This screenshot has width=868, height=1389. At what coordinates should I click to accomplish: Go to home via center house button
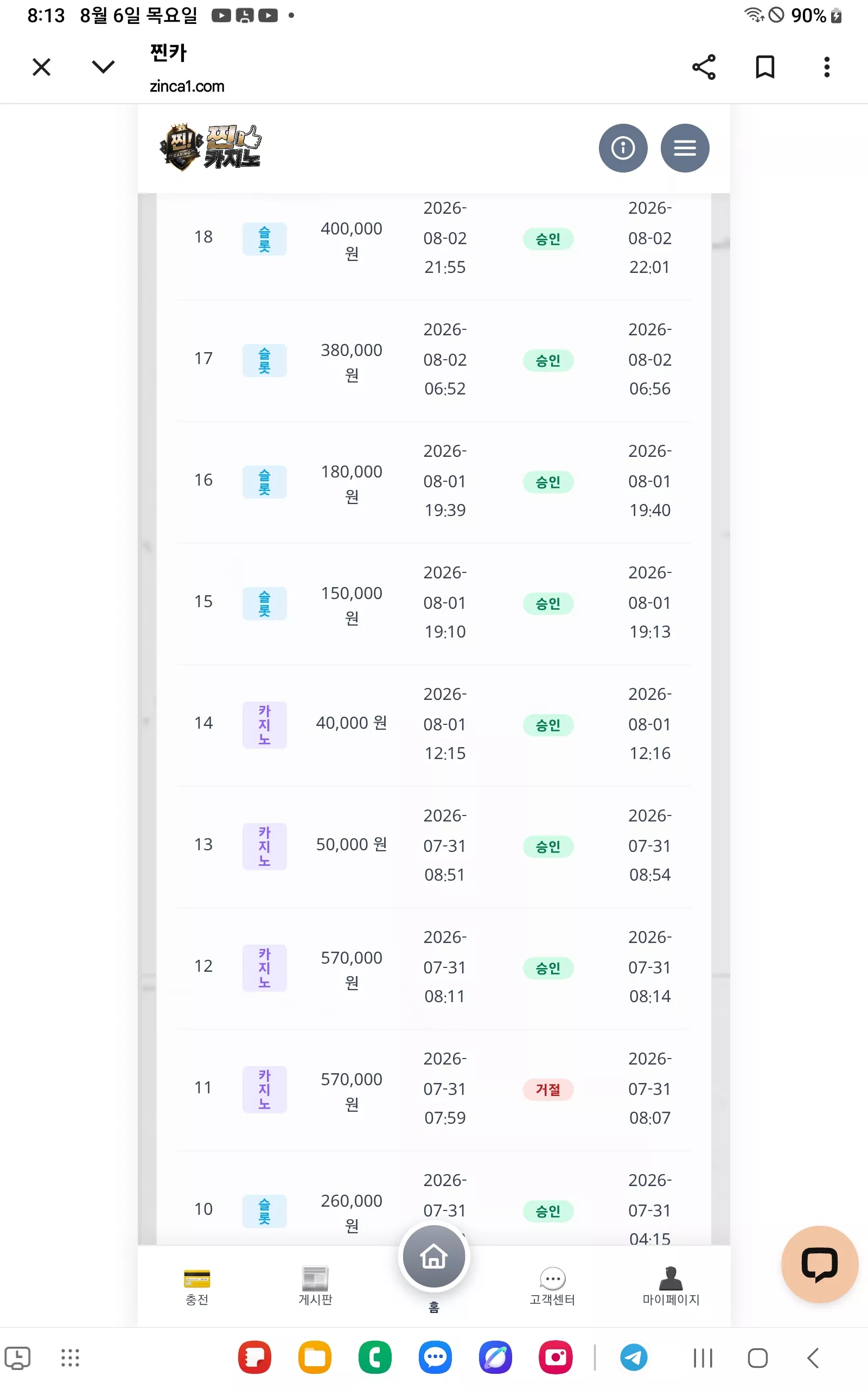tap(434, 1257)
